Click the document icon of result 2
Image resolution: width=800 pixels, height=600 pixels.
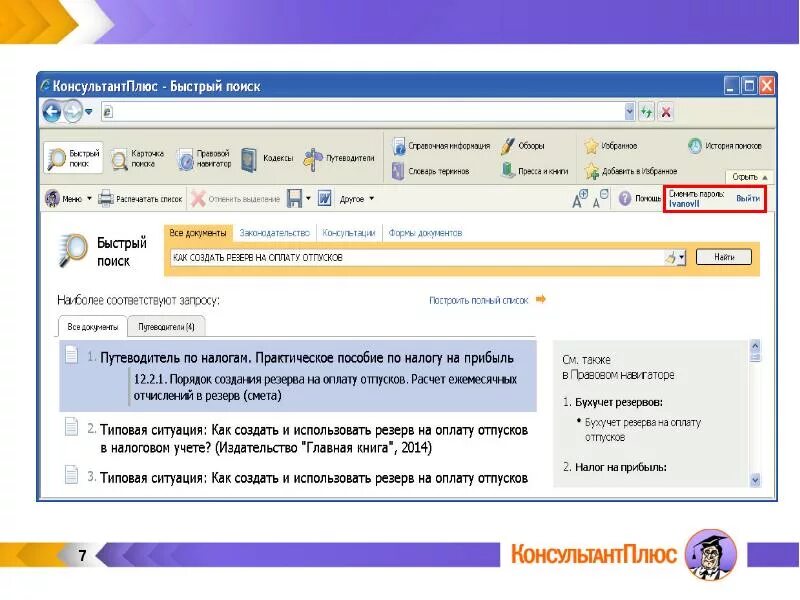pyautogui.click(x=71, y=427)
